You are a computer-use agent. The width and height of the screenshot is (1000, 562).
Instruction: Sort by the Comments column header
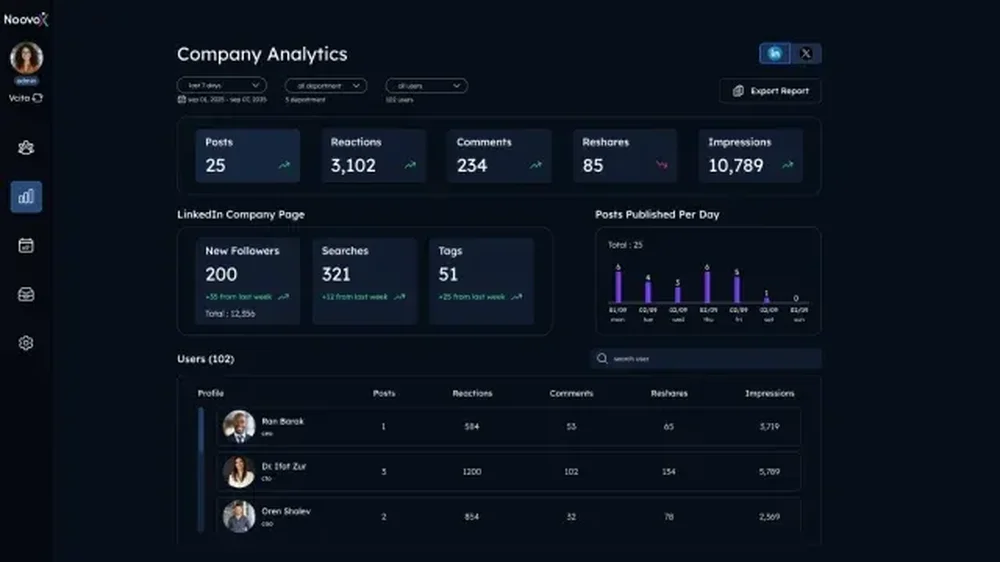[x=571, y=394]
